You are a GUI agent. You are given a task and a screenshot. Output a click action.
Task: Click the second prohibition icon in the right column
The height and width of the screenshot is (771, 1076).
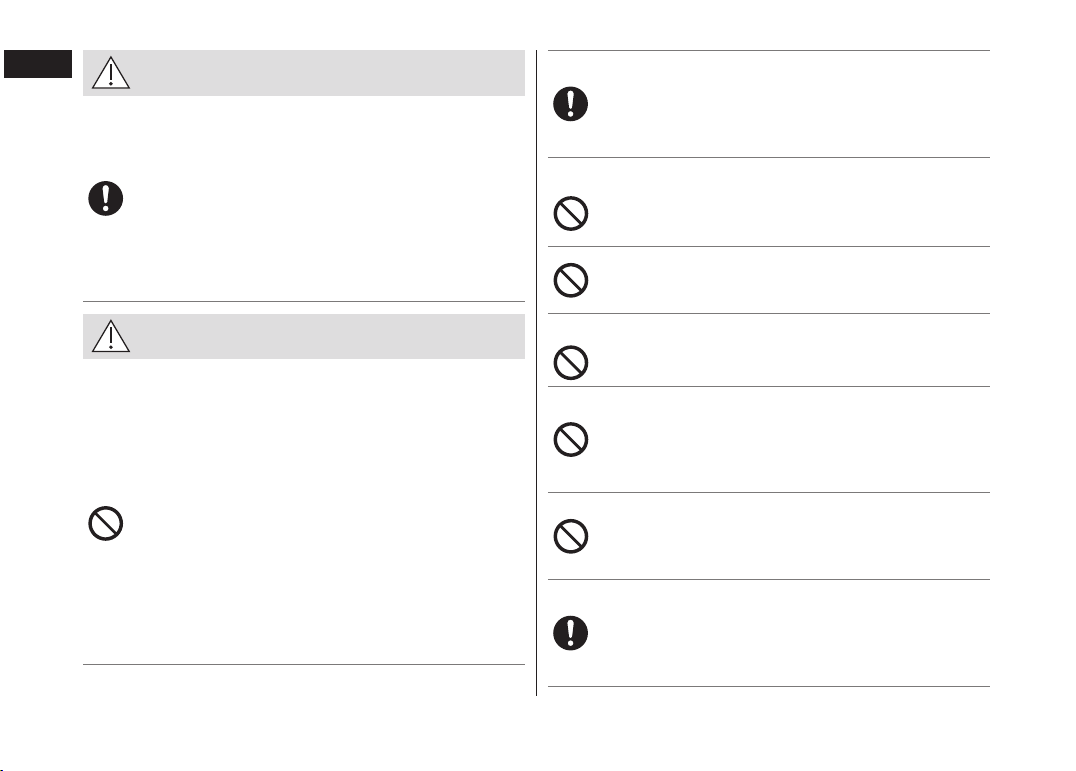point(571,280)
